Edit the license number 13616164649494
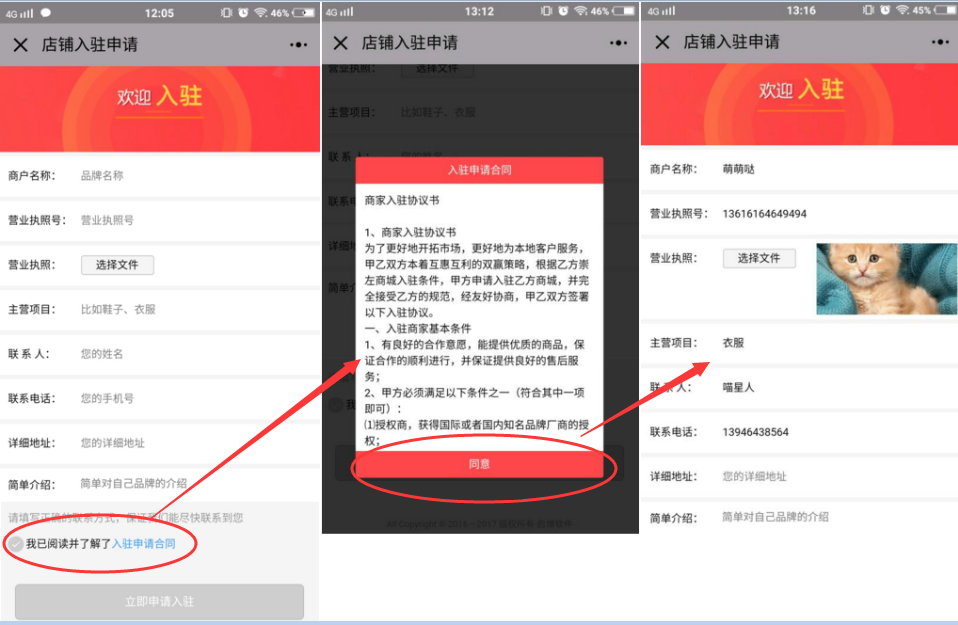Viewport: 958px width, 625px height. 764,214
